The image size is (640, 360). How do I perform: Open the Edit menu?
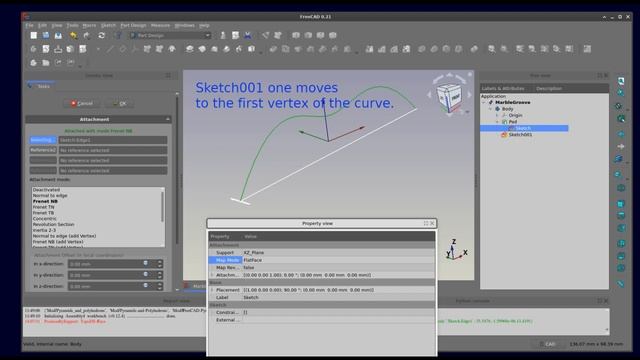point(42,25)
